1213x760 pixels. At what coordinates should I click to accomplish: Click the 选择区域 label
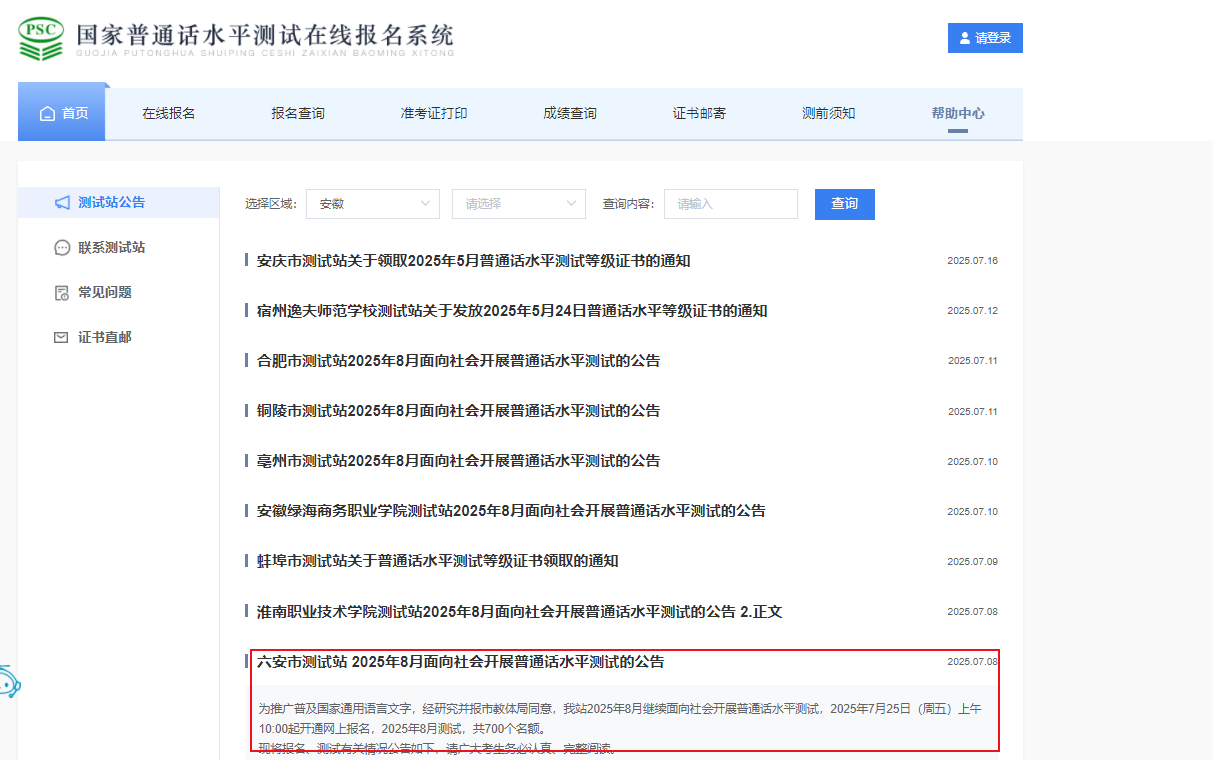tap(271, 204)
